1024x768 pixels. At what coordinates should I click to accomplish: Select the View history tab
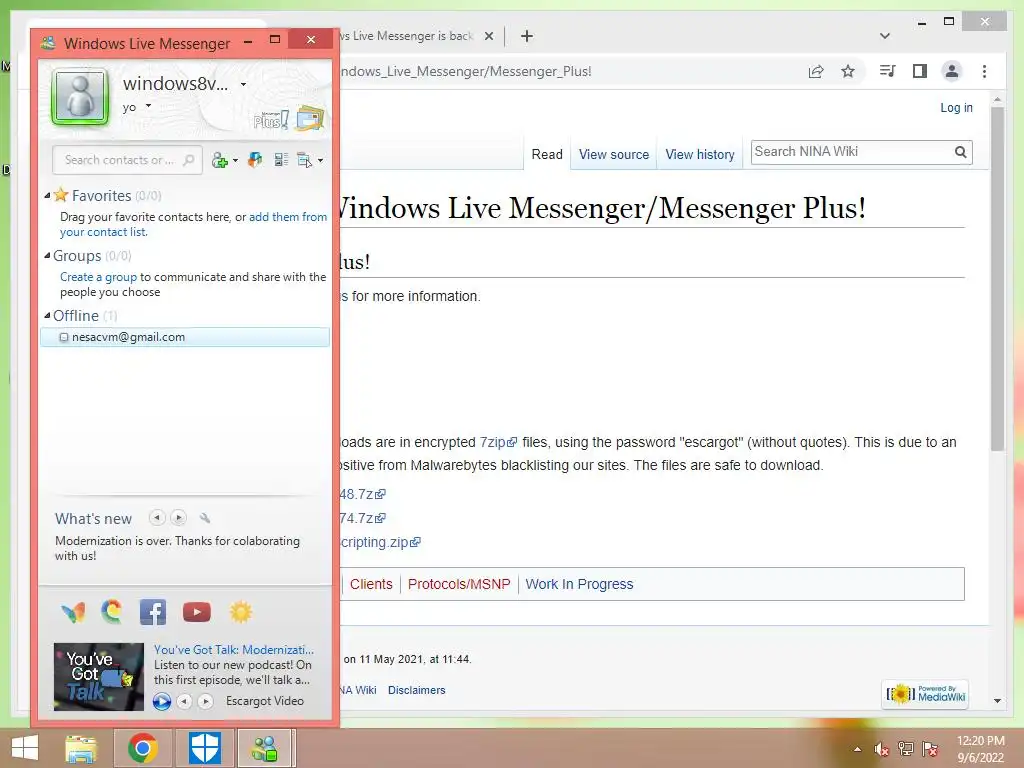click(700, 155)
